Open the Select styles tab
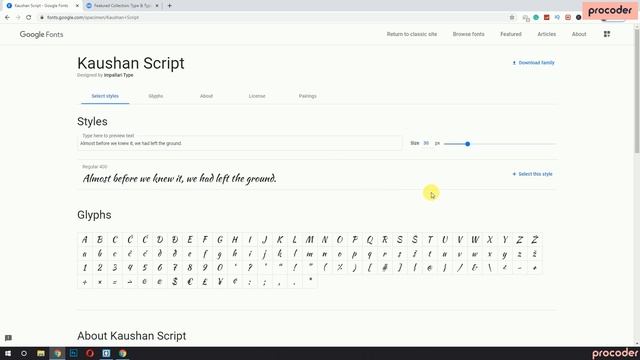 click(105, 96)
